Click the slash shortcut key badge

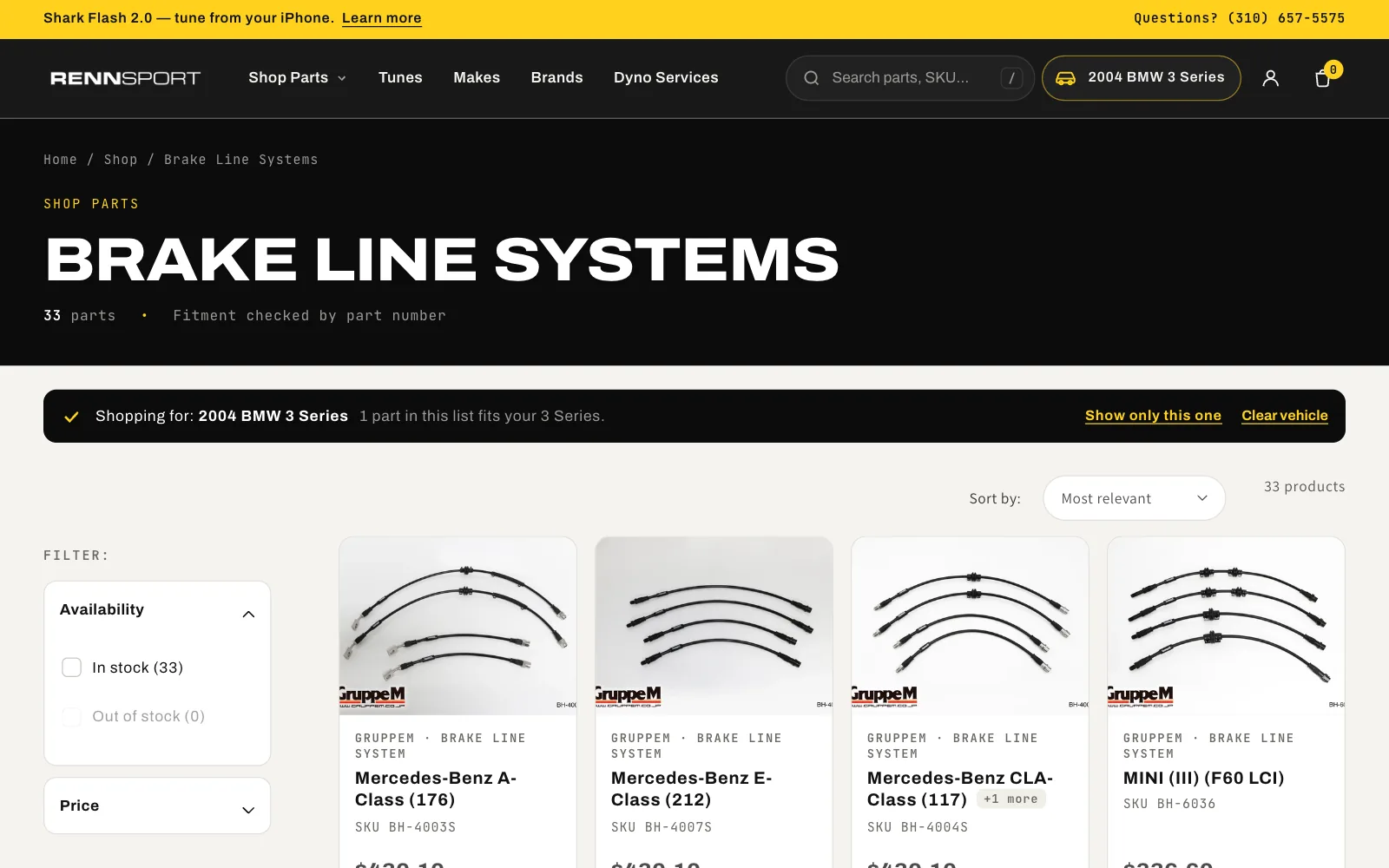pos(1011,78)
